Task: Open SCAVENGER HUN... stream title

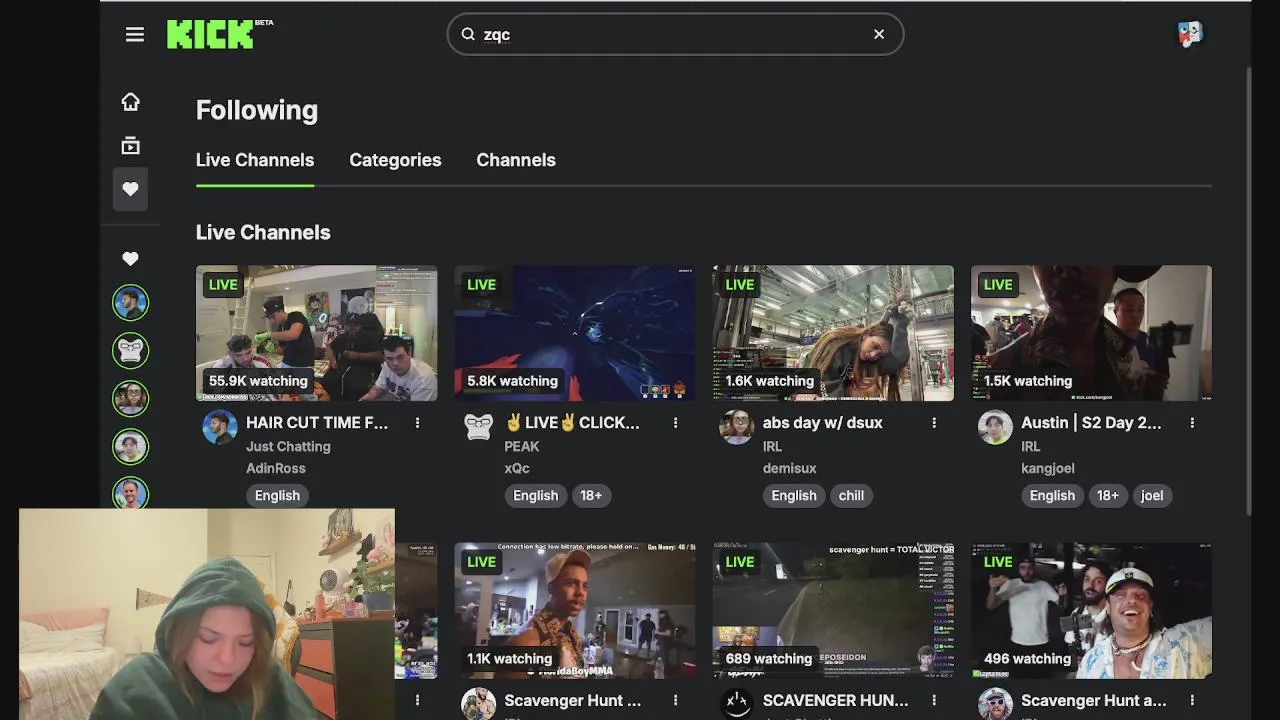Action: point(836,701)
